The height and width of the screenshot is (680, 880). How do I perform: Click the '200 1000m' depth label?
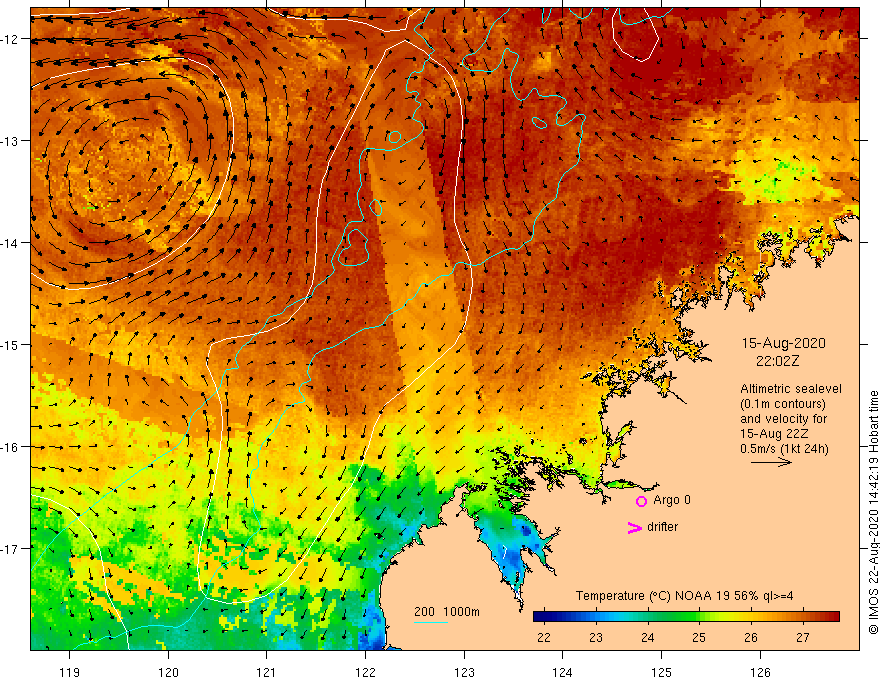(x=447, y=612)
